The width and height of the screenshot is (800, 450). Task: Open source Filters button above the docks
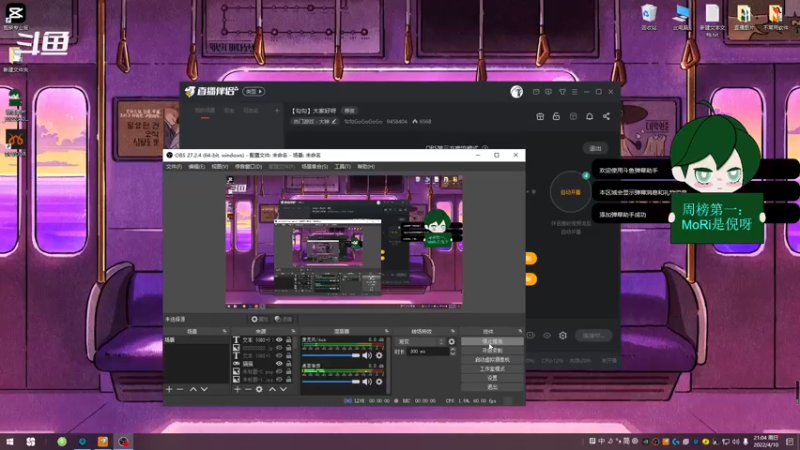[284, 319]
